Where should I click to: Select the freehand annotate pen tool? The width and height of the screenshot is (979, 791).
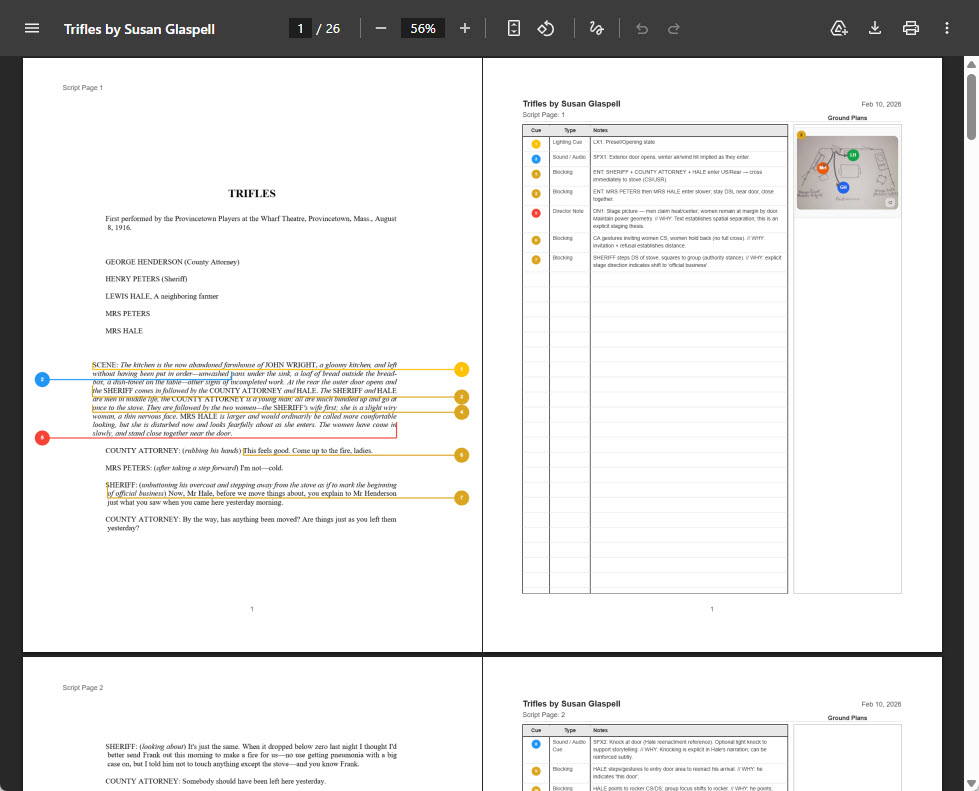(596, 28)
